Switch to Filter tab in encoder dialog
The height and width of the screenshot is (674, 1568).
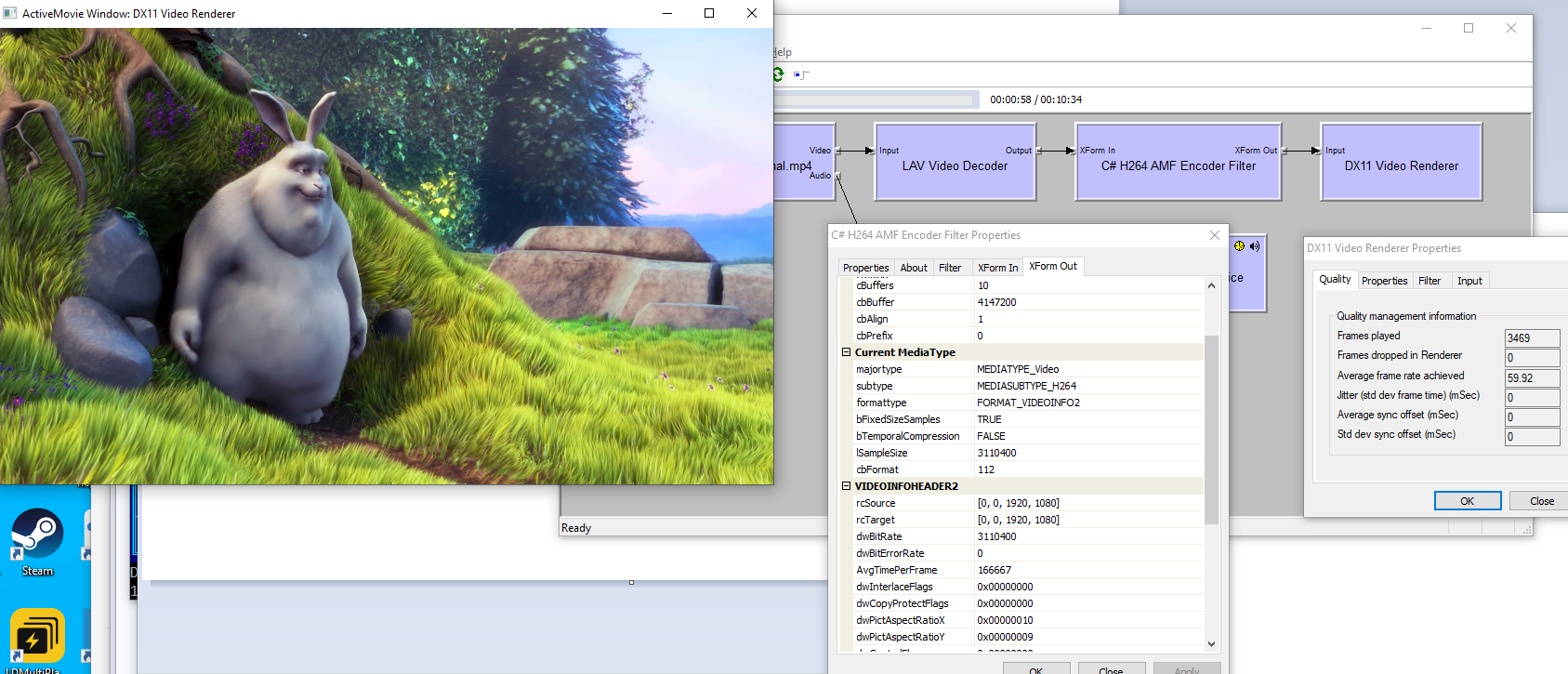tap(950, 268)
